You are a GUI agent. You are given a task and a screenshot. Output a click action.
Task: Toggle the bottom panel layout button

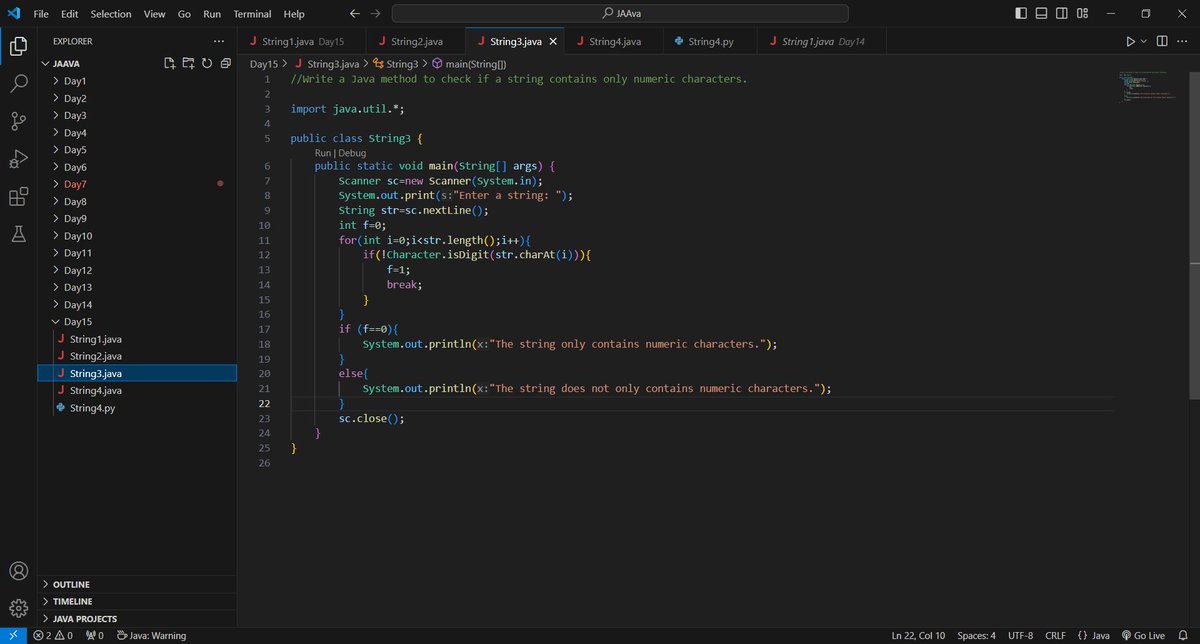(x=1041, y=14)
